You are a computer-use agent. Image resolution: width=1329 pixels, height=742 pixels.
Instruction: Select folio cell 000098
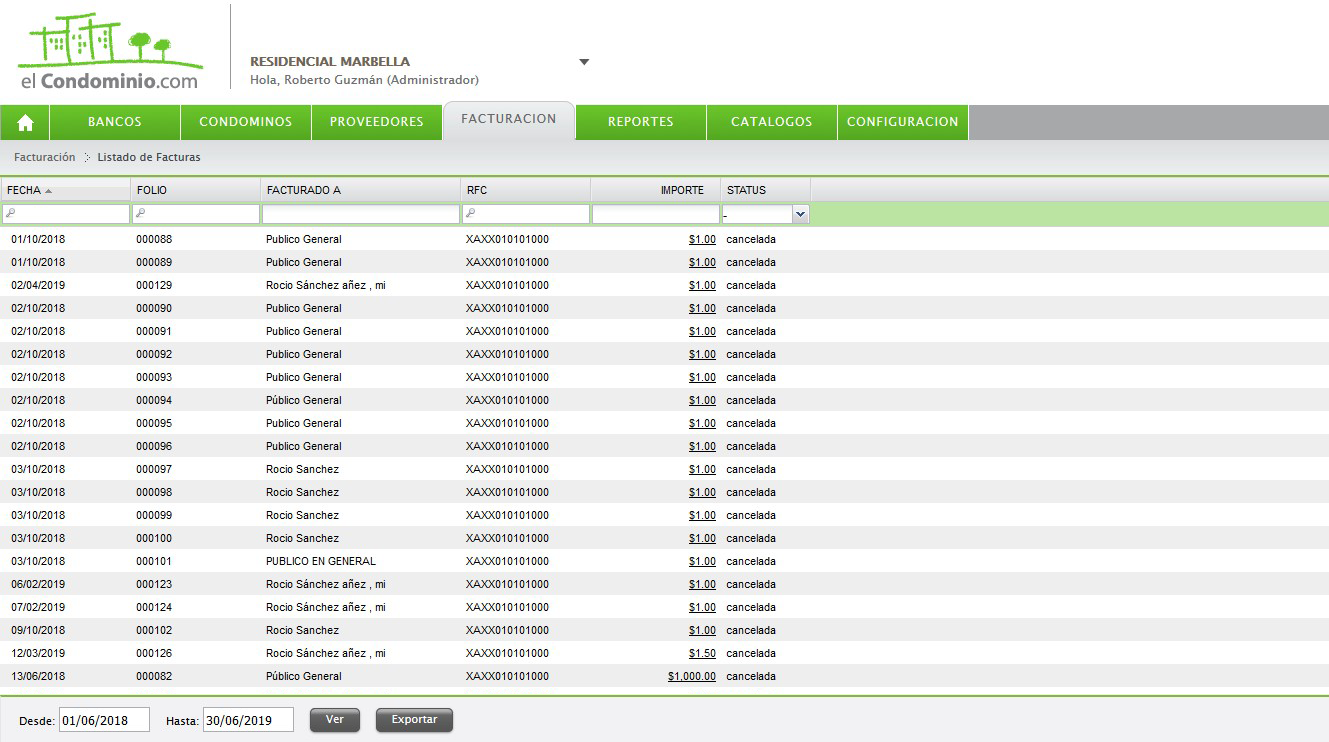click(x=154, y=493)
